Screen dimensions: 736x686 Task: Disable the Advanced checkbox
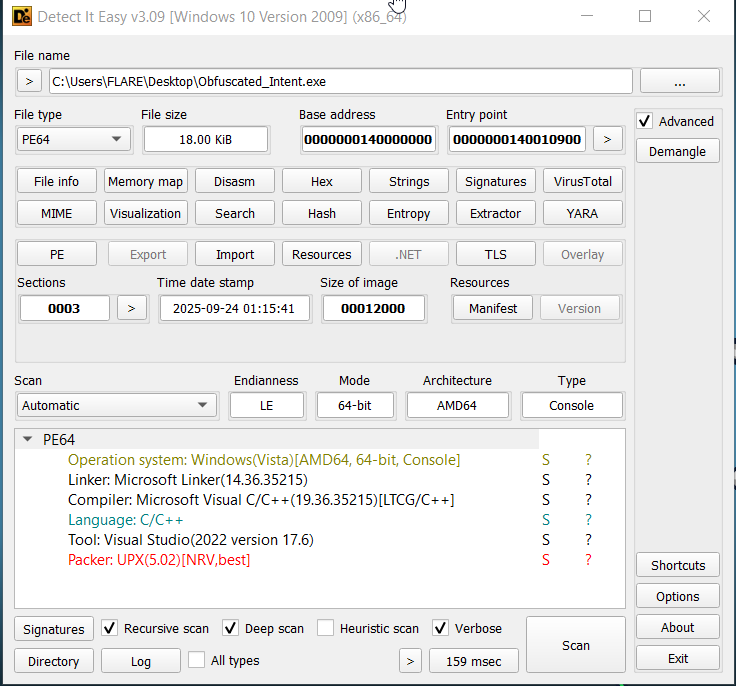pos(645,121)
